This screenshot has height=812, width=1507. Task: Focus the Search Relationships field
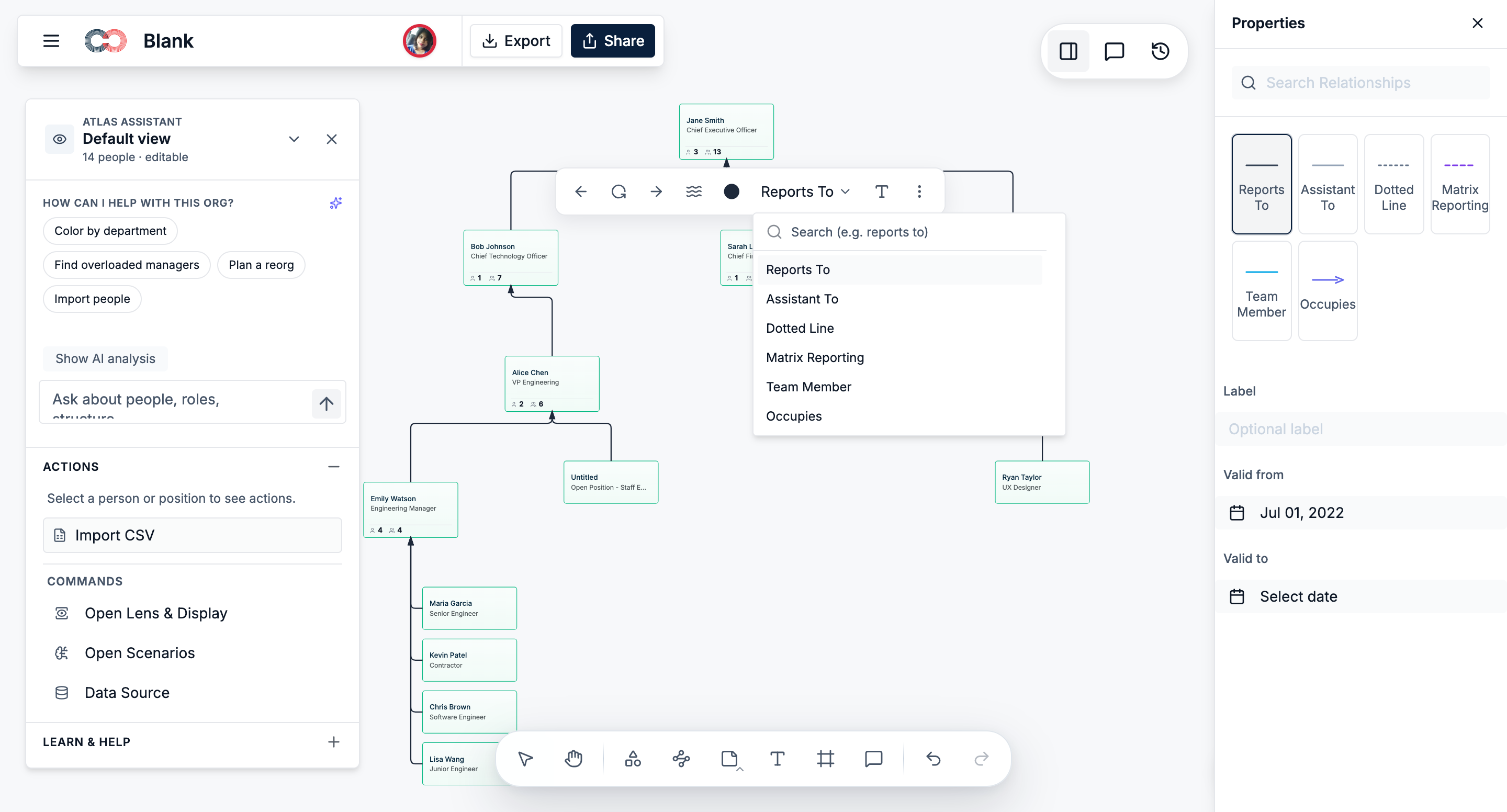click(x=1360, y=83)
